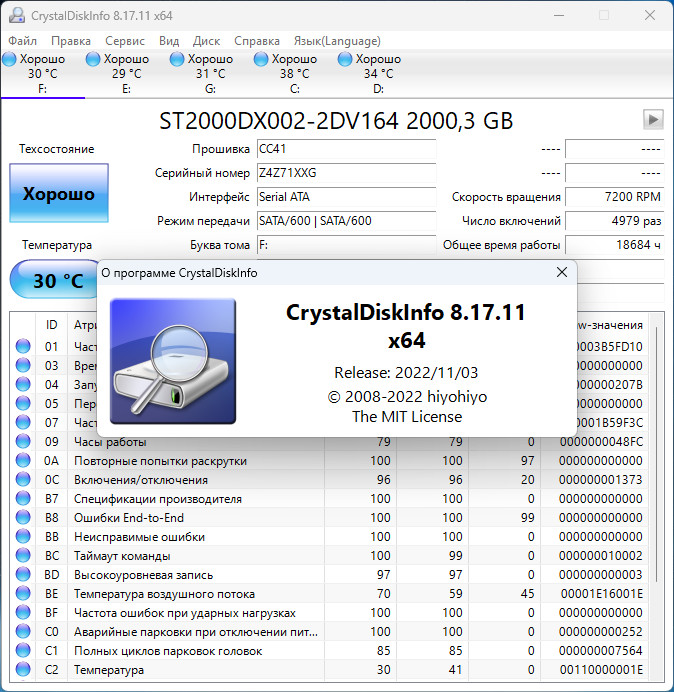Click the drive letter field F:
This screenshot has height=692, width=674.
pos(346,245)
